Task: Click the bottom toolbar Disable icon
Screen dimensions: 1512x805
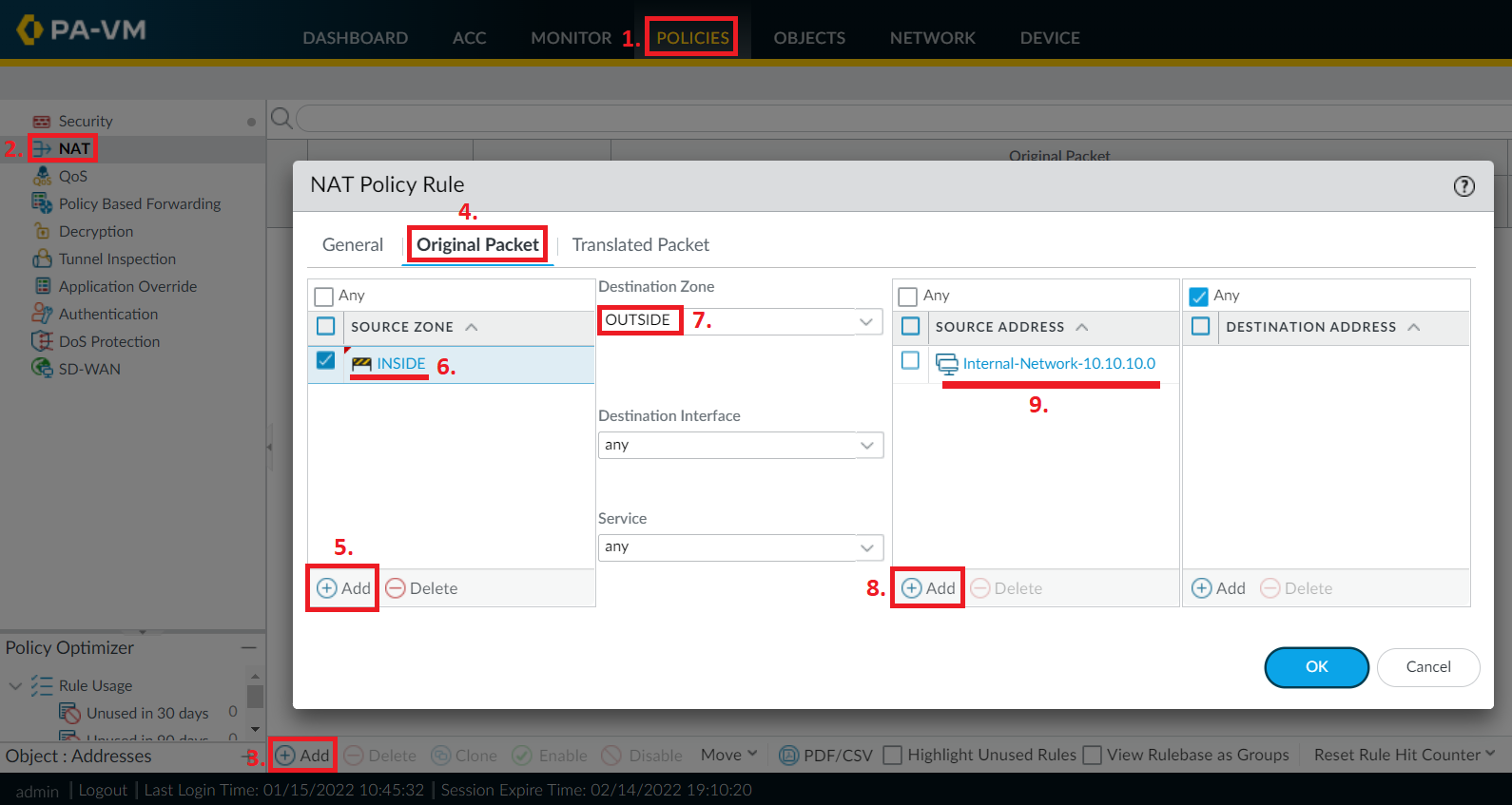Action: pos(611,756)
